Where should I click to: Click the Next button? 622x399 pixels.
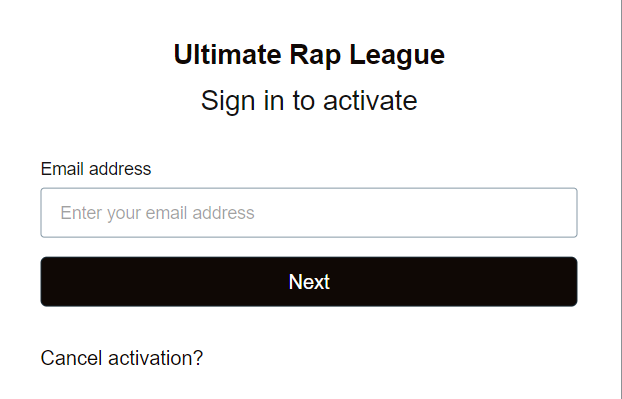point(309,282)
